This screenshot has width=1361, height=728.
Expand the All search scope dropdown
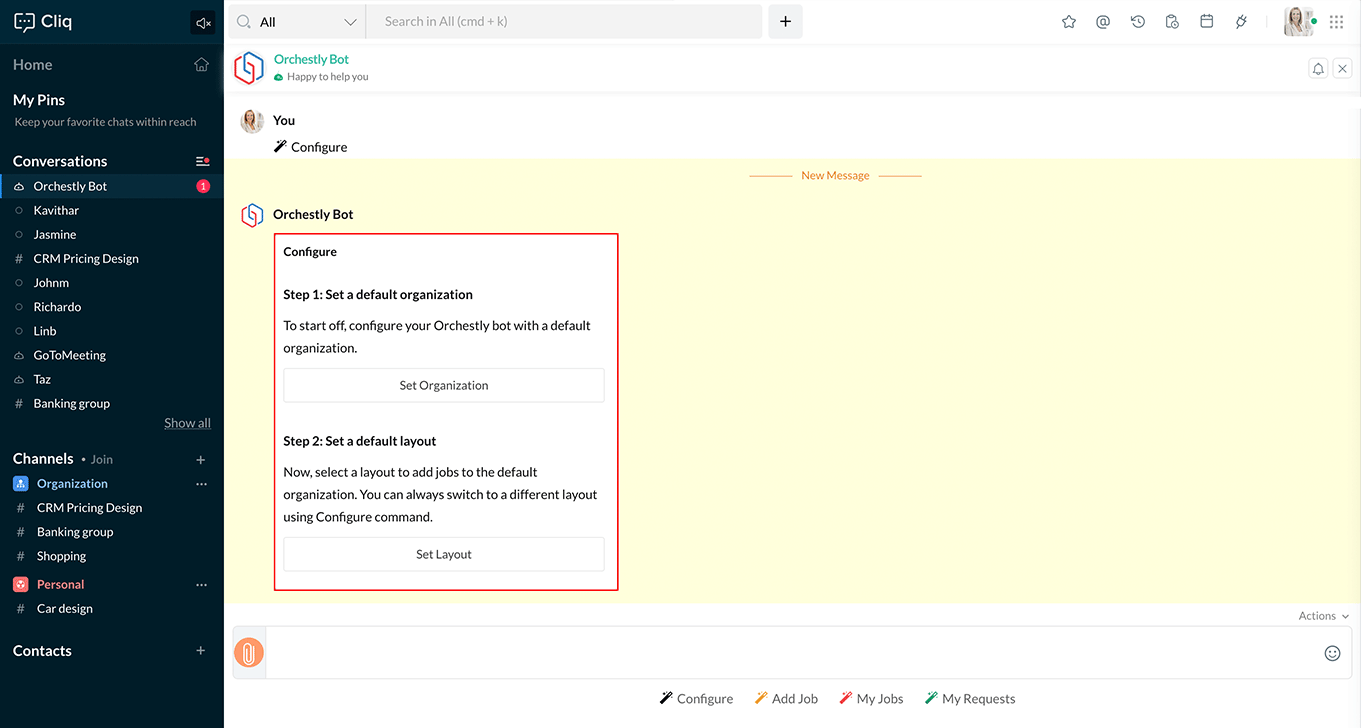(297, 22)
